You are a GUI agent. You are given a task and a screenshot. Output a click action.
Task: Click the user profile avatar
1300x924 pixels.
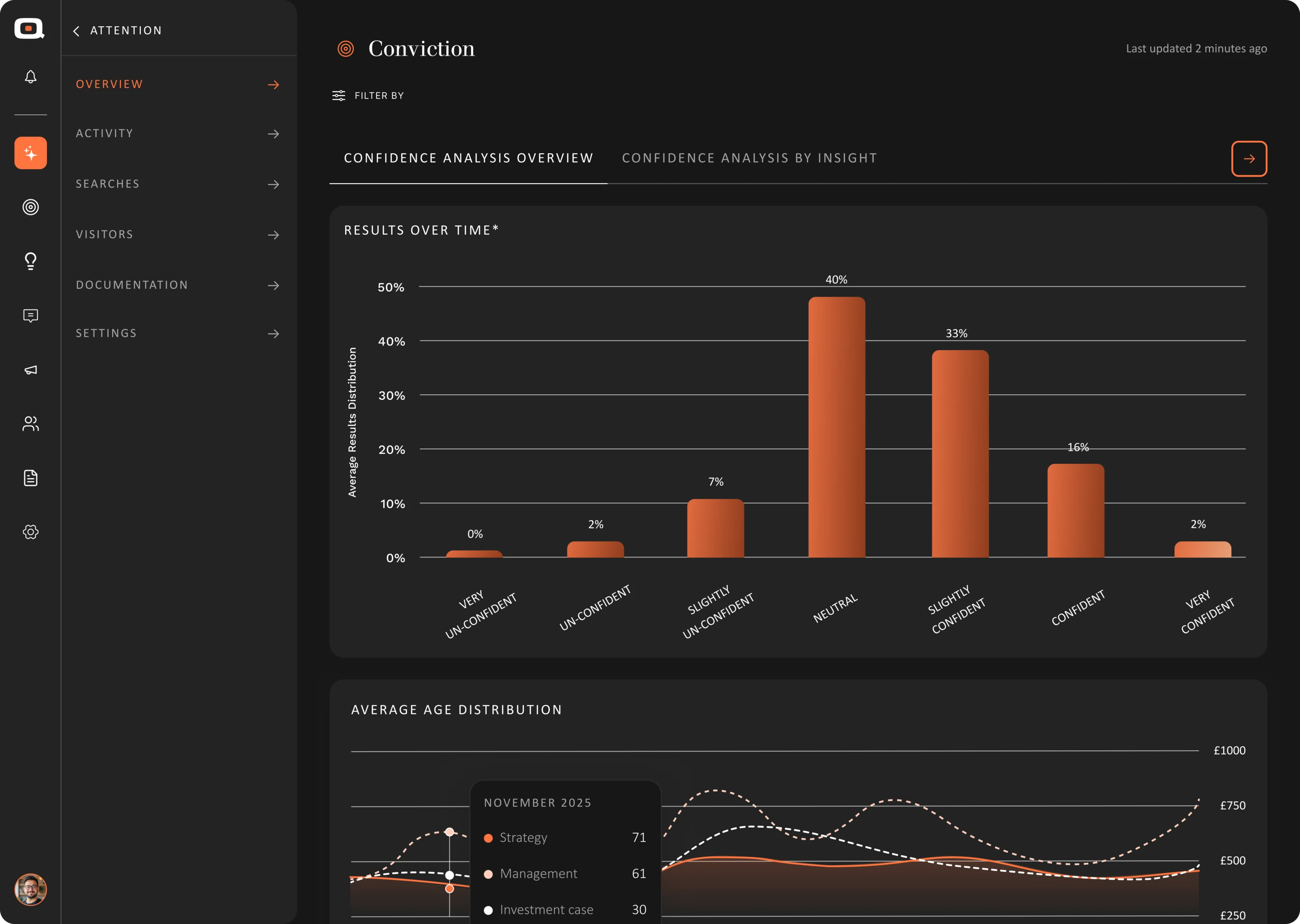31,889
